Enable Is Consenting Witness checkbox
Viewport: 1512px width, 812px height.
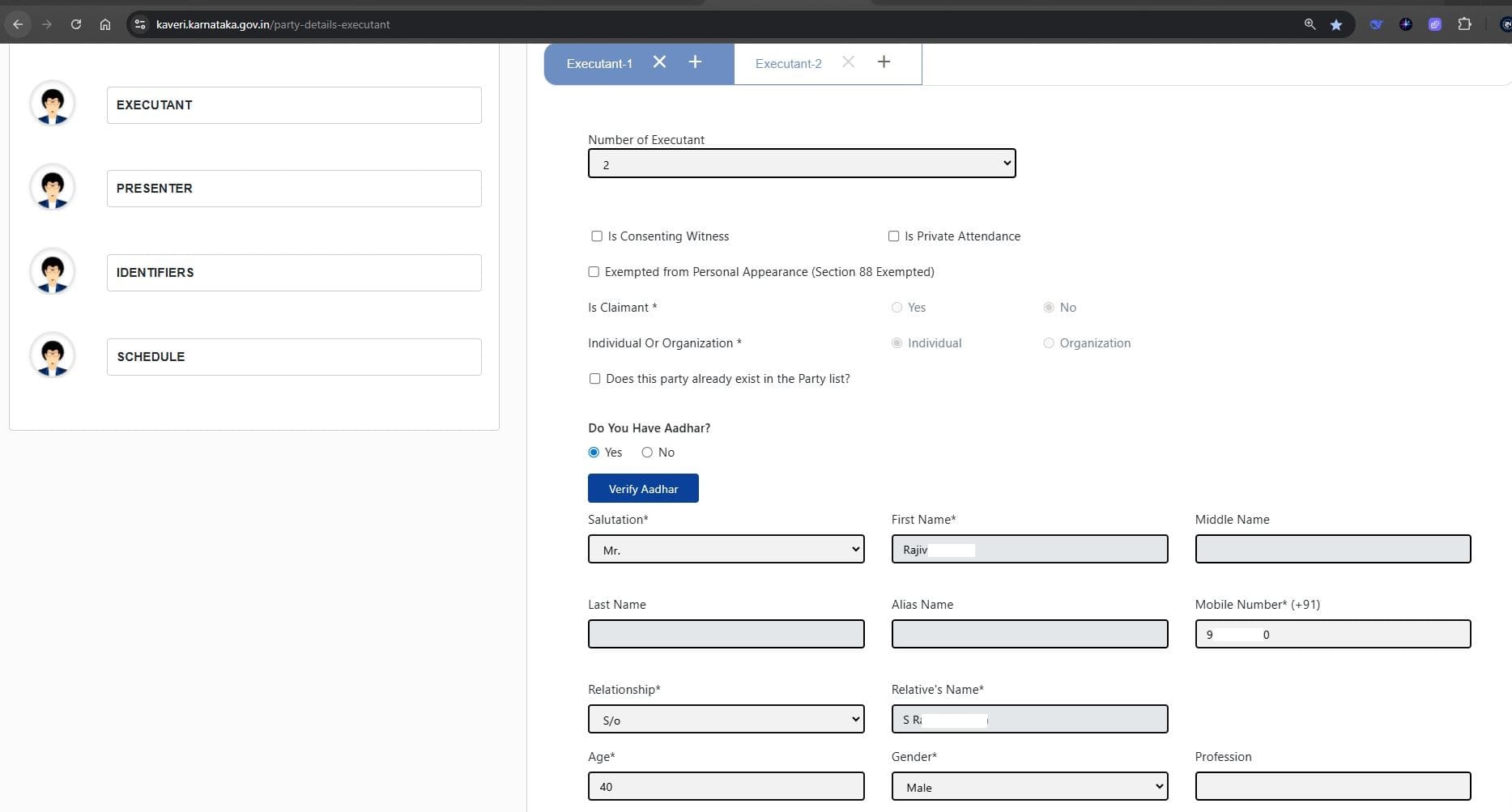tap(597, 236)
